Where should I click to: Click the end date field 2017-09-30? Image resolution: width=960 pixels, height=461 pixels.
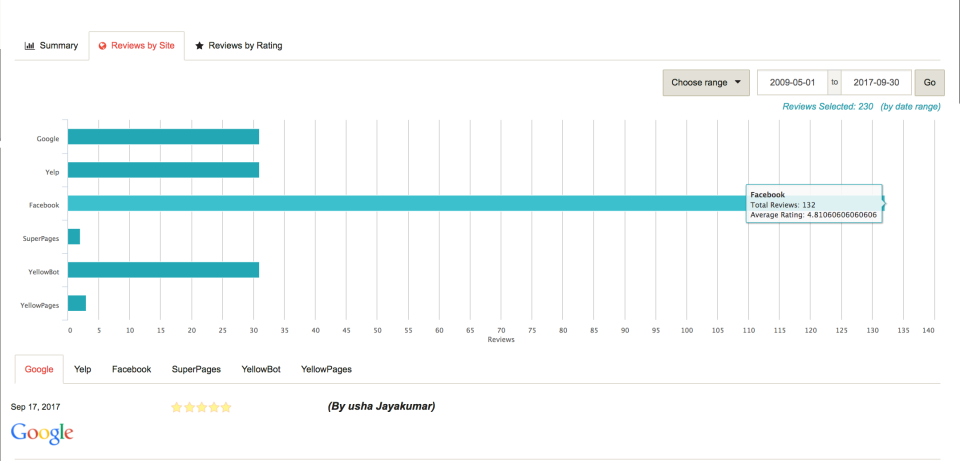click(876, 83)
